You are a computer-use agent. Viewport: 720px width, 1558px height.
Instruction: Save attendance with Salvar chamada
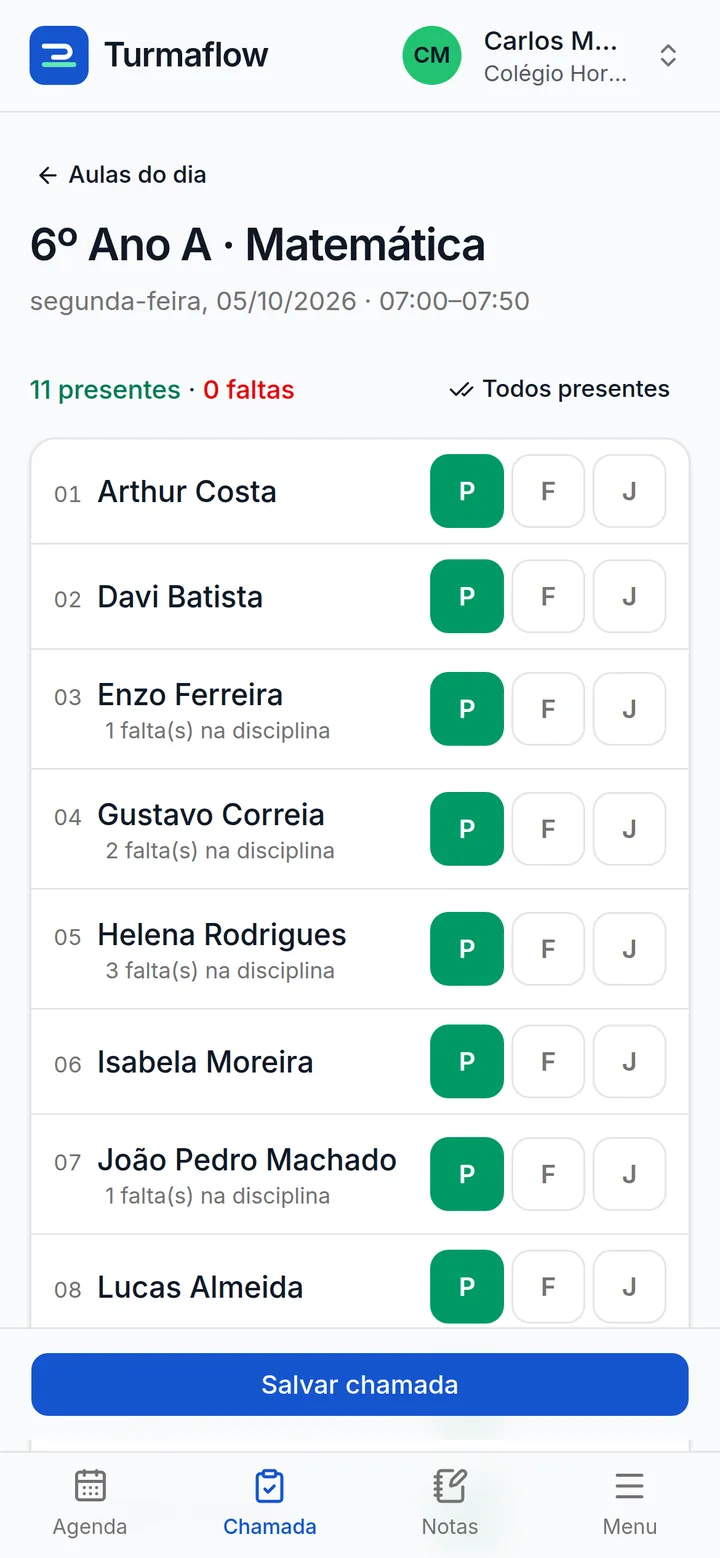coord(360,1385)
